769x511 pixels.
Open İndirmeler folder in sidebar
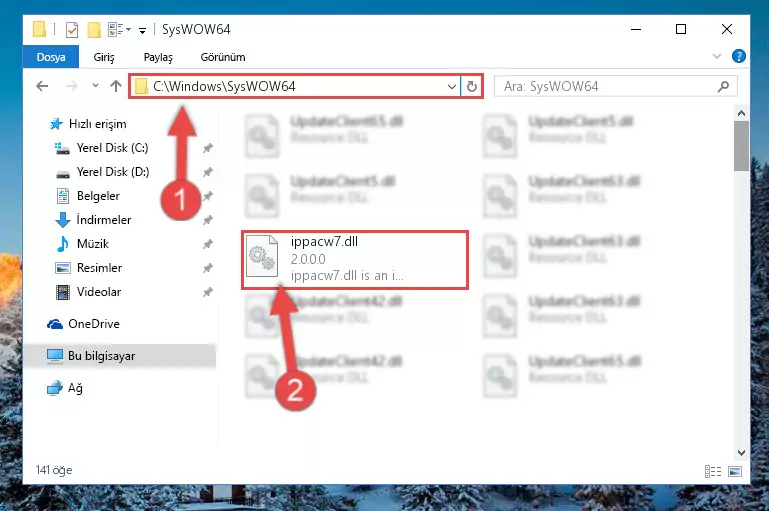[x=103, y=220]
